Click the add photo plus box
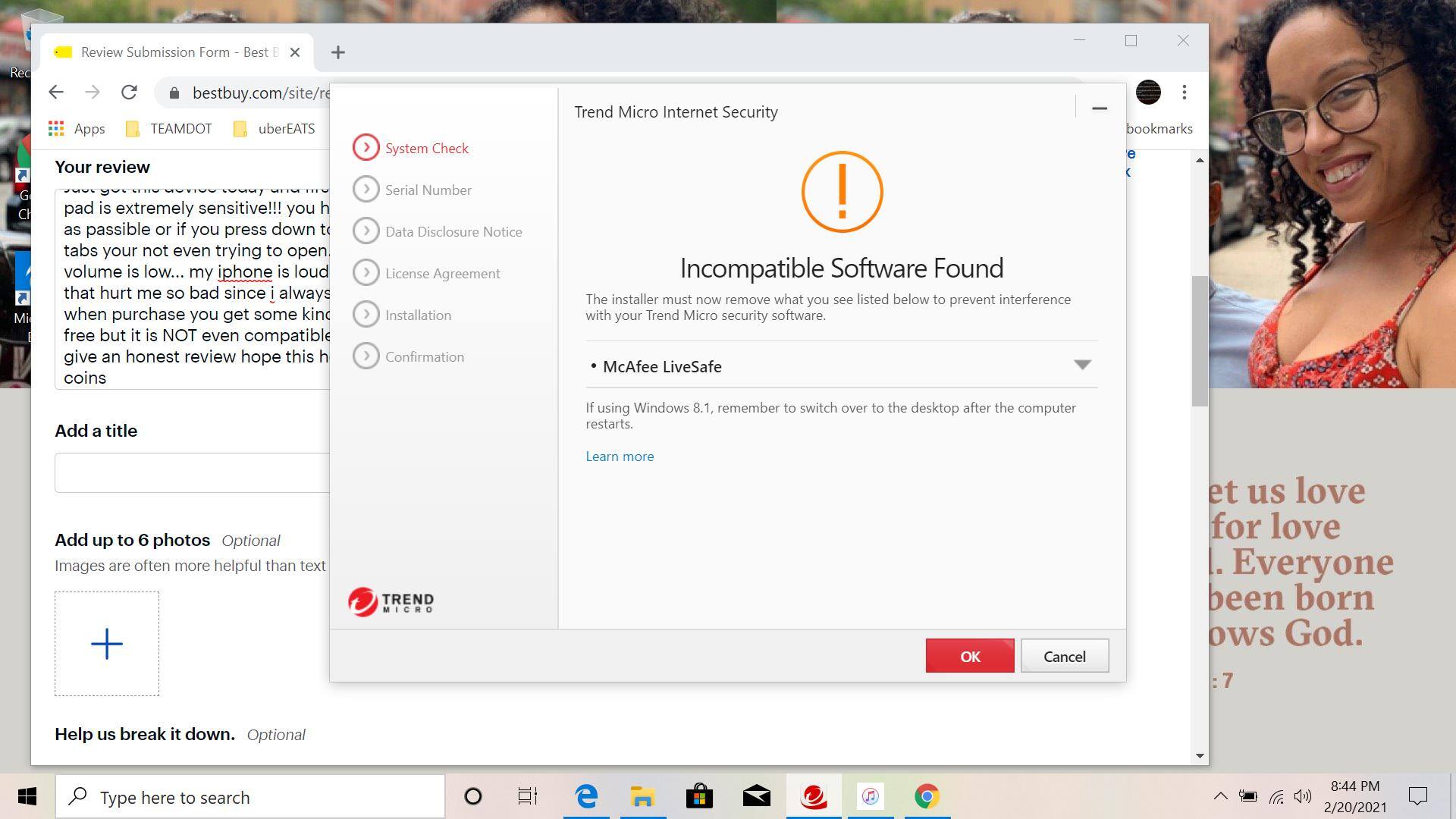 [107, 644]
